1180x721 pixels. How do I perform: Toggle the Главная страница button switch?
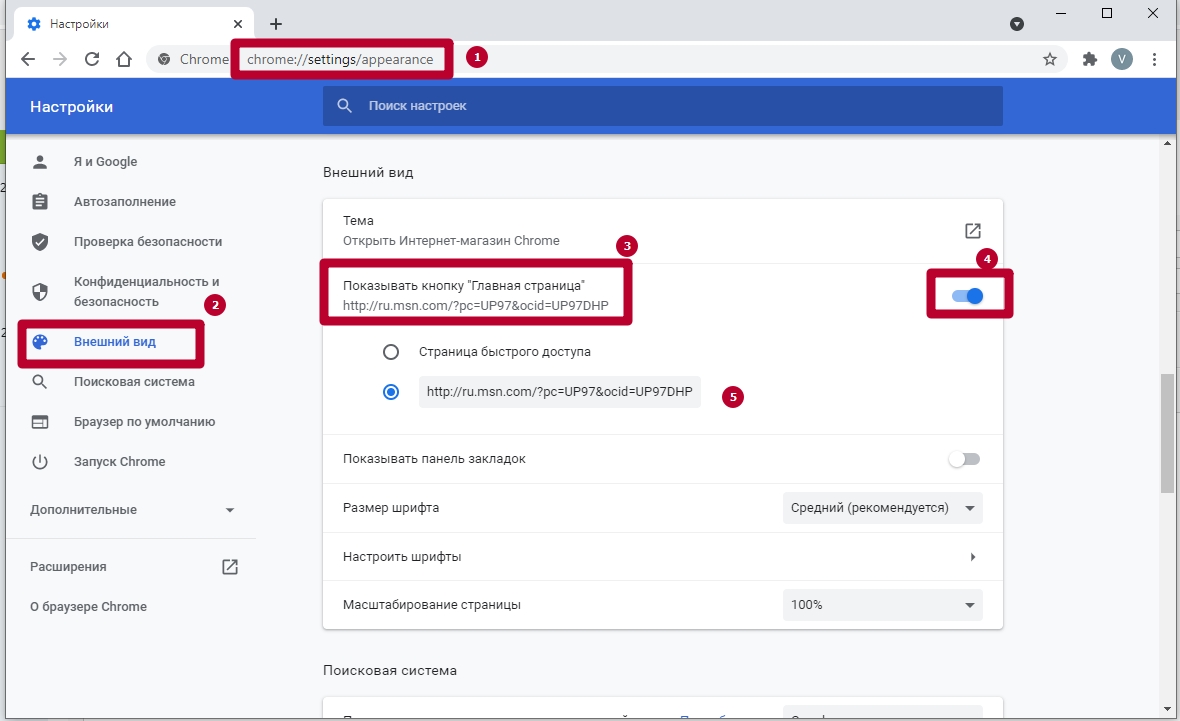[968, 296]
